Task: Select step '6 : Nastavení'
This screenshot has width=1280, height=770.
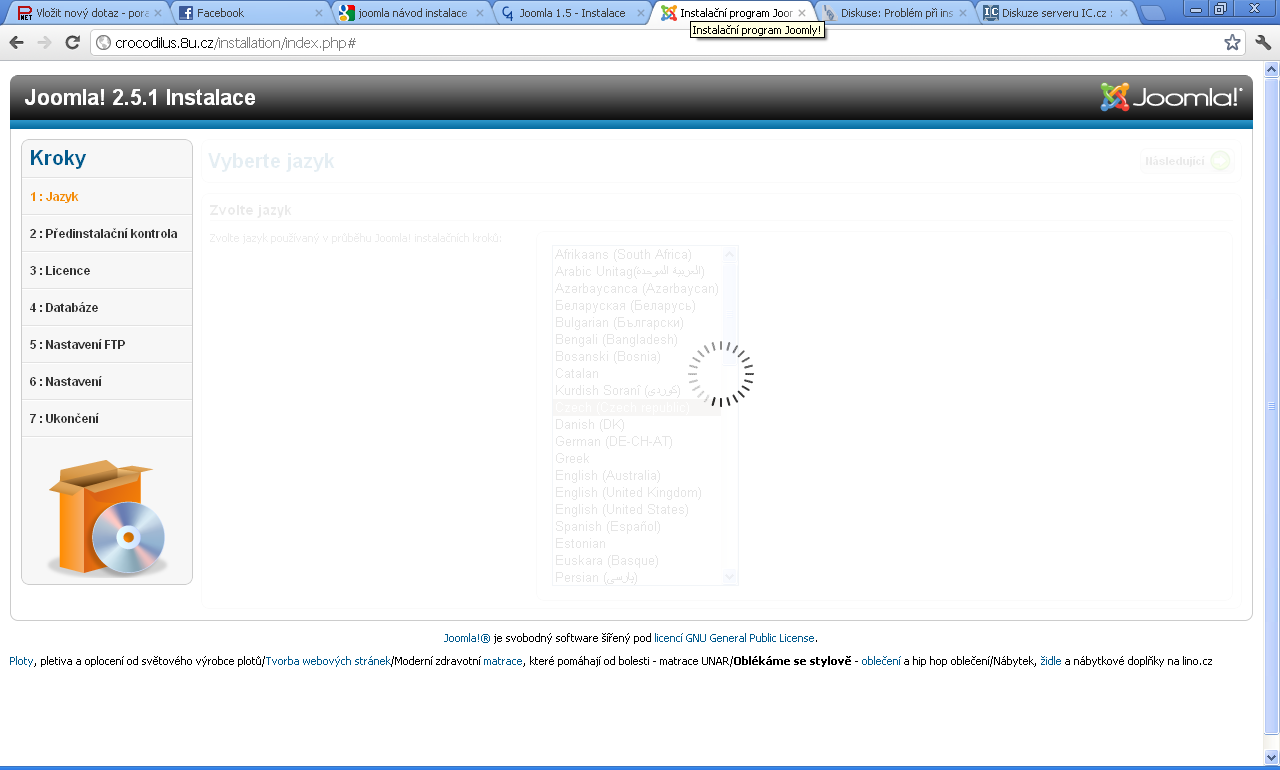Action: click(x=107, y=382)
